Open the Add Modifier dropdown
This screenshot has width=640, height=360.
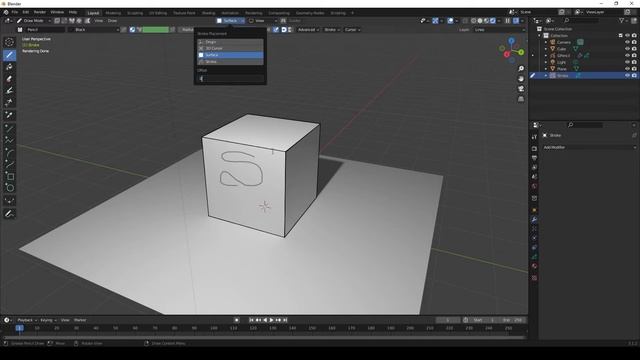point(589,147)
